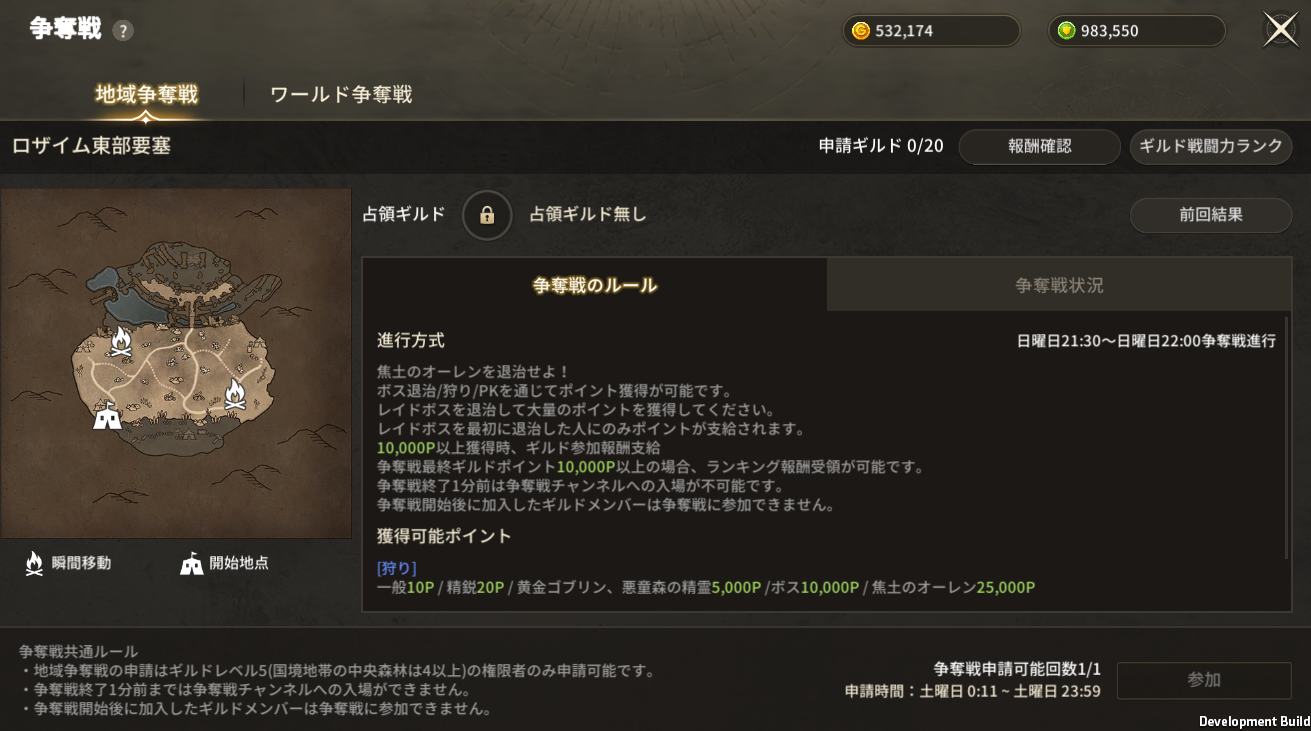View 前回結果 previous results

(1211, 215)
